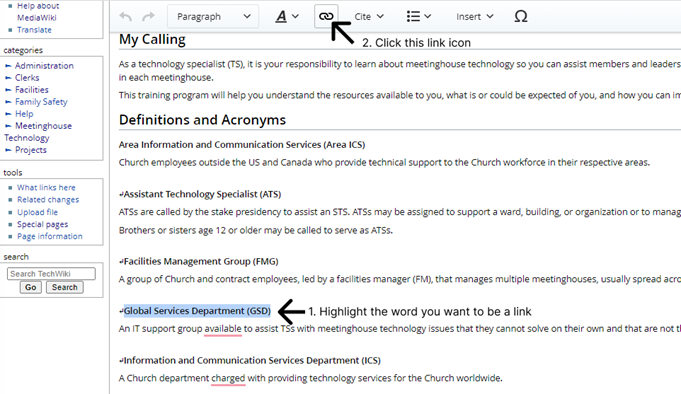This screenshot has width=681, height=394.
Task: Click the redo arrow in editor toolbar
Action: coord(149,17)
